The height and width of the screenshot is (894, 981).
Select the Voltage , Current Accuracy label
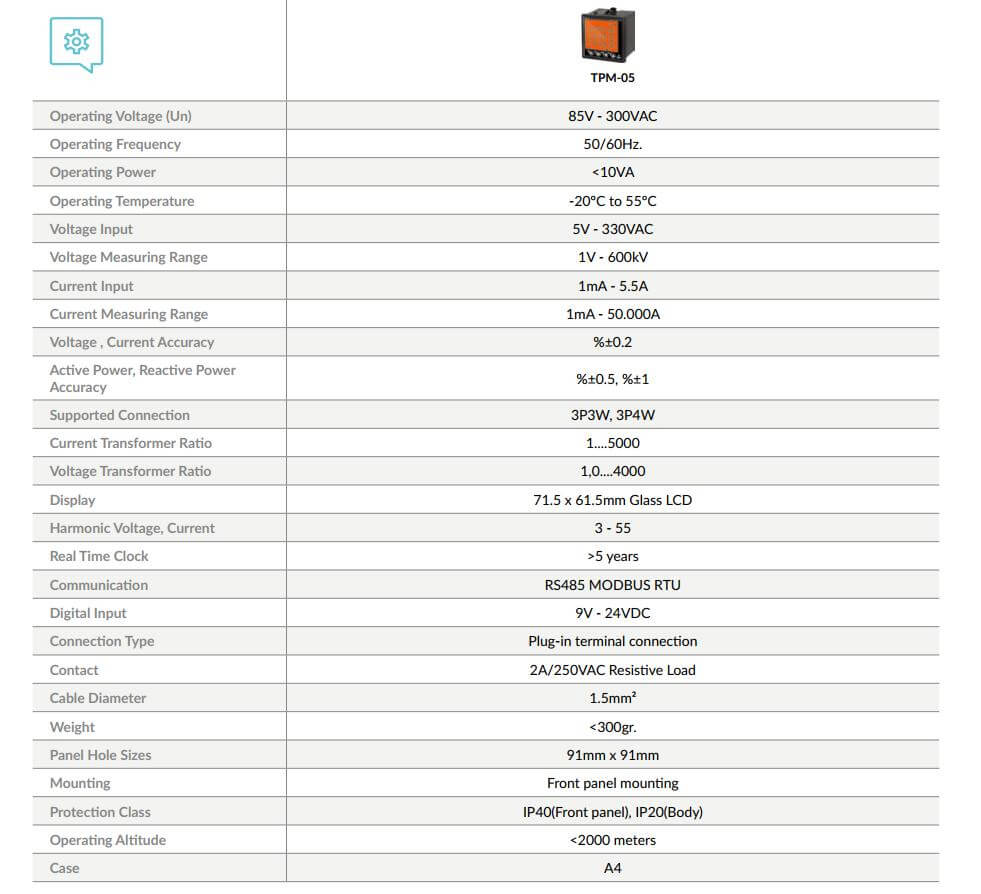tap(132, 342)
